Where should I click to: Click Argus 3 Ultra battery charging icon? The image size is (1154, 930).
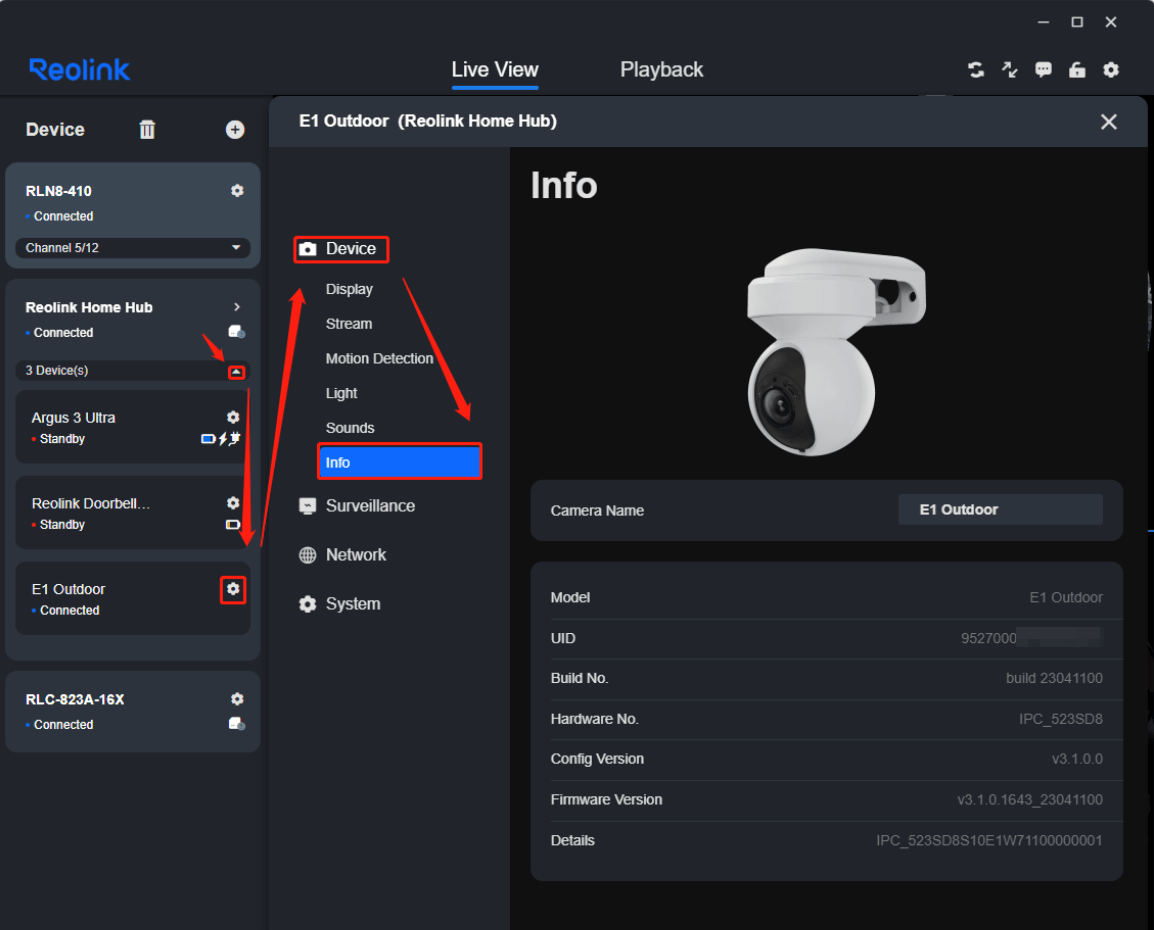tap(221, 439)
